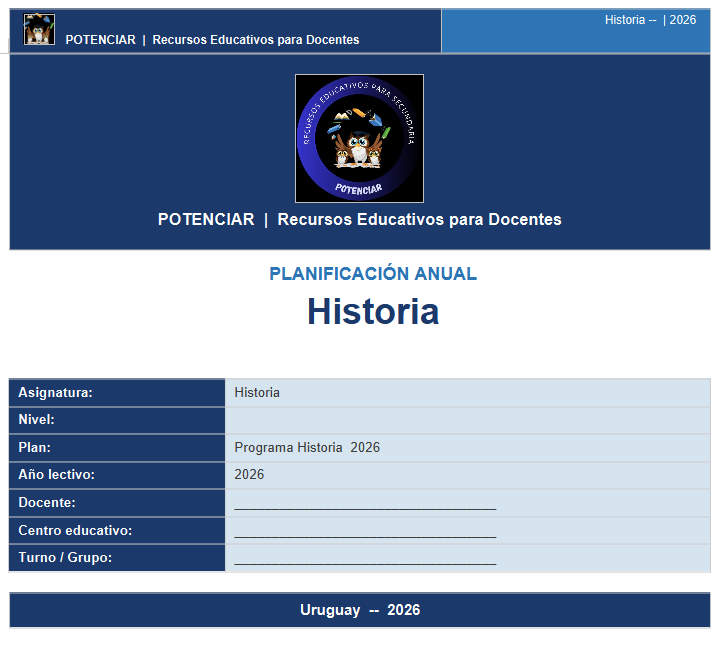This screenshot has width=725, height=647.
Task: Click the 'Programa Historia 2026' cell
Action: 307,448
